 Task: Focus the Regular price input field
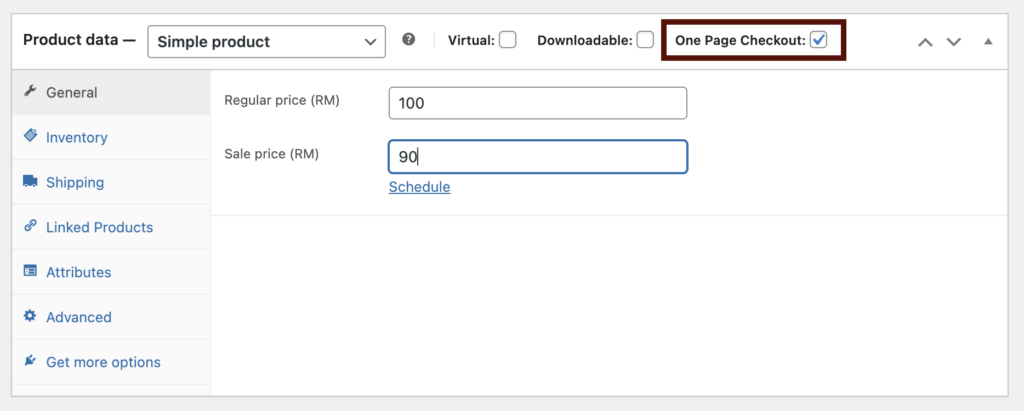pos(537,103)
